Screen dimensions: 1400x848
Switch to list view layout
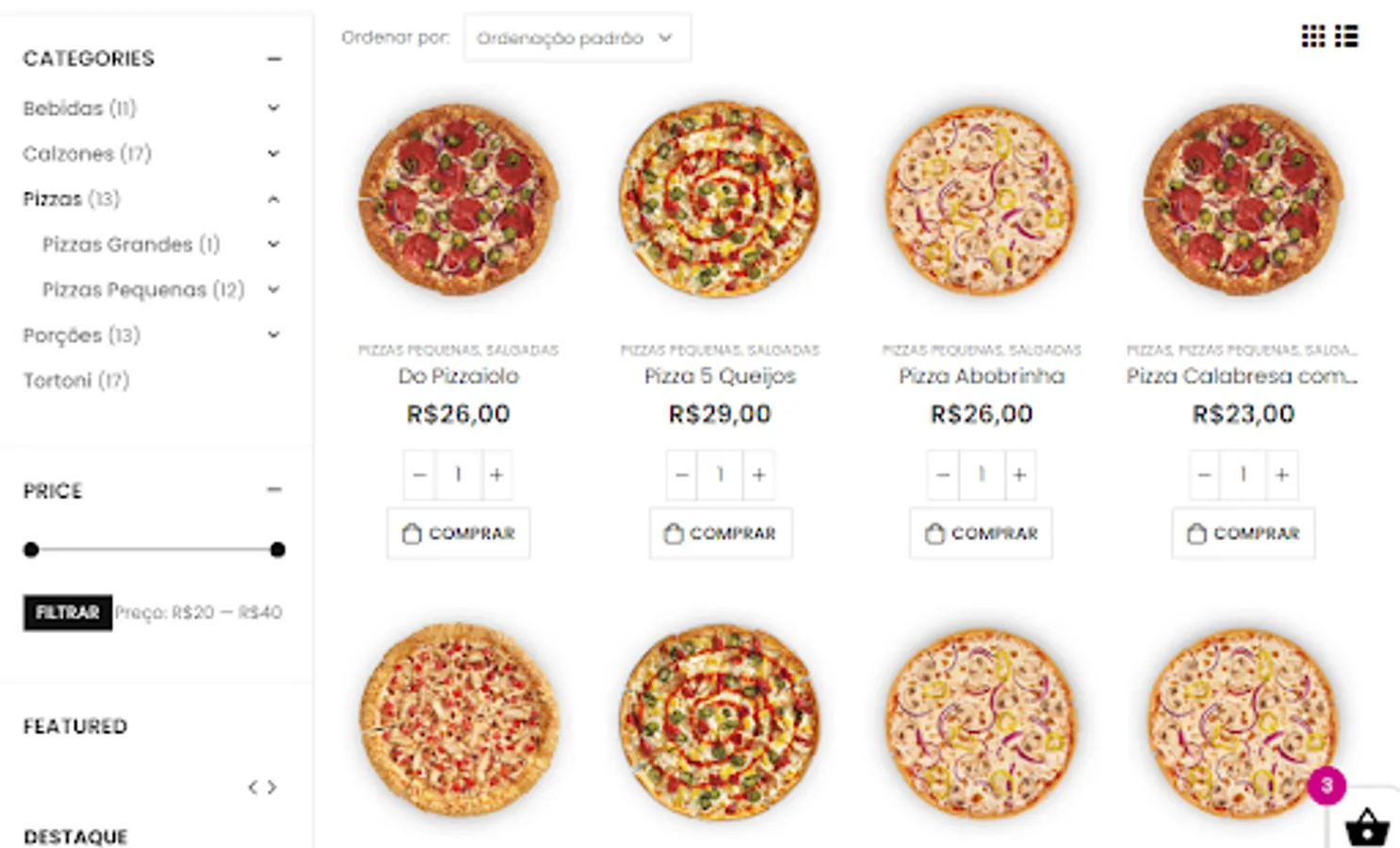[x=1346, y=37]
